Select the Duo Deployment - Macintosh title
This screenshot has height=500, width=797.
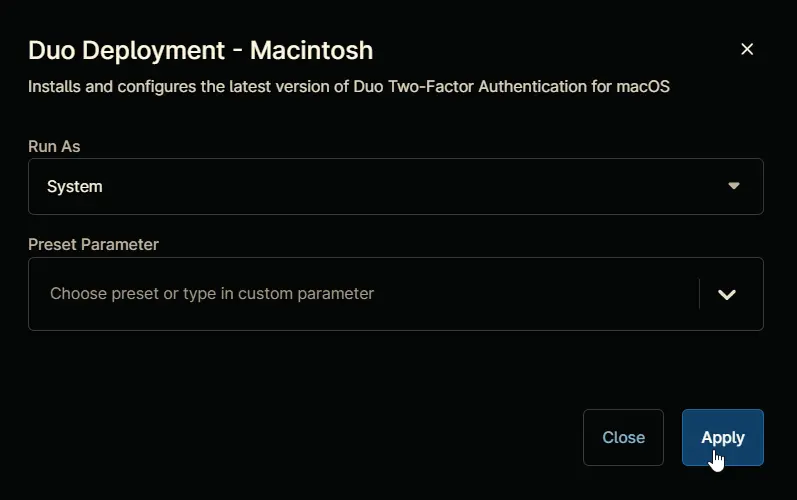pos(200,50)
